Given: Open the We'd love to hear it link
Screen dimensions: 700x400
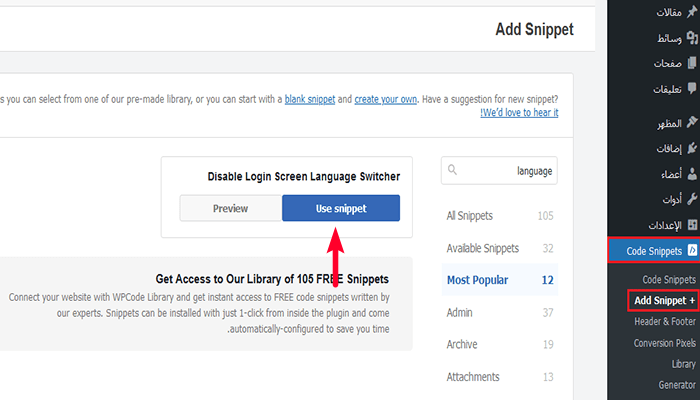Looking at the screenshot, I should [x=519, y=112].
